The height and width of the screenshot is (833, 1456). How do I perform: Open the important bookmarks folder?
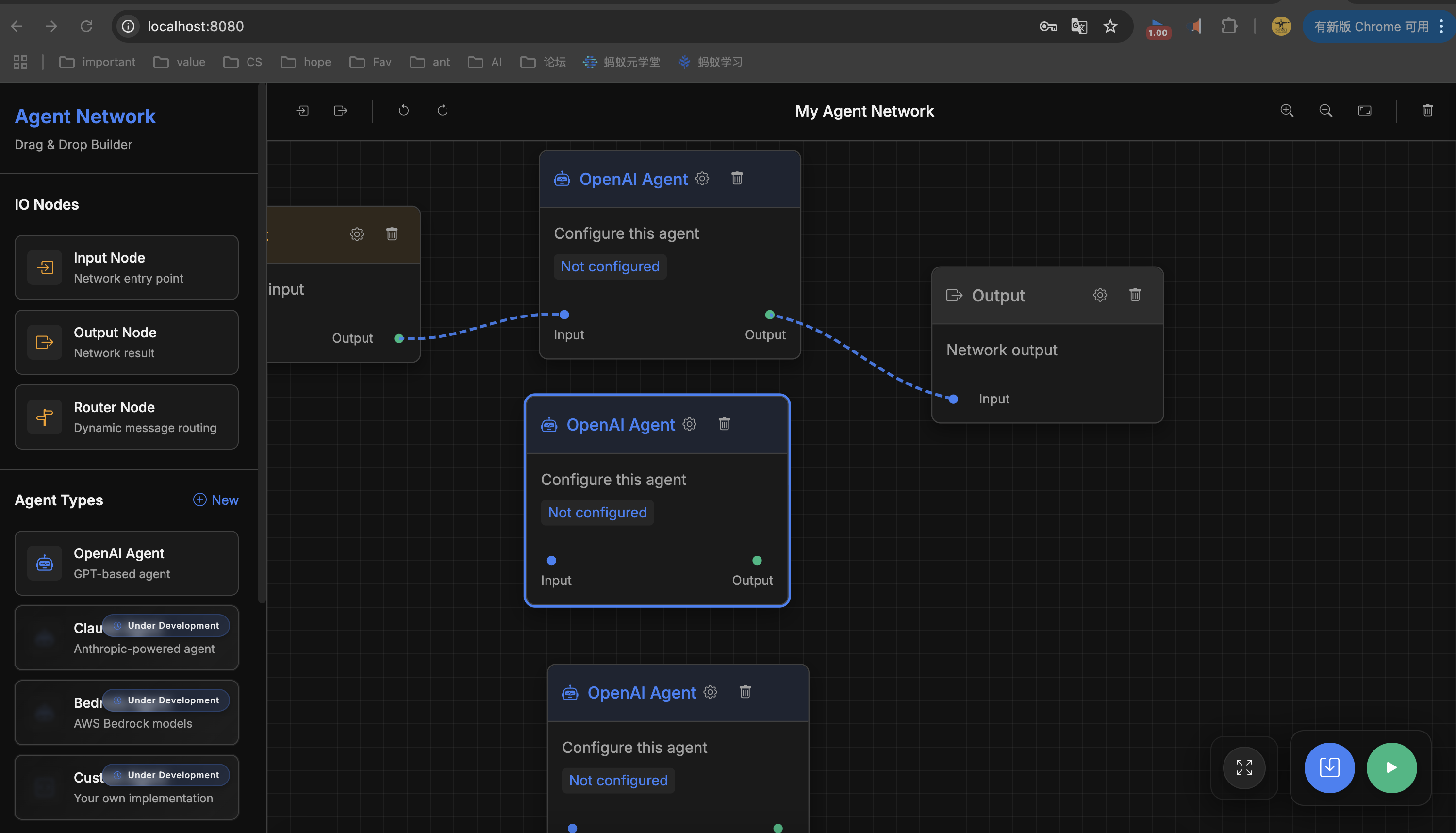click(98, 62)
